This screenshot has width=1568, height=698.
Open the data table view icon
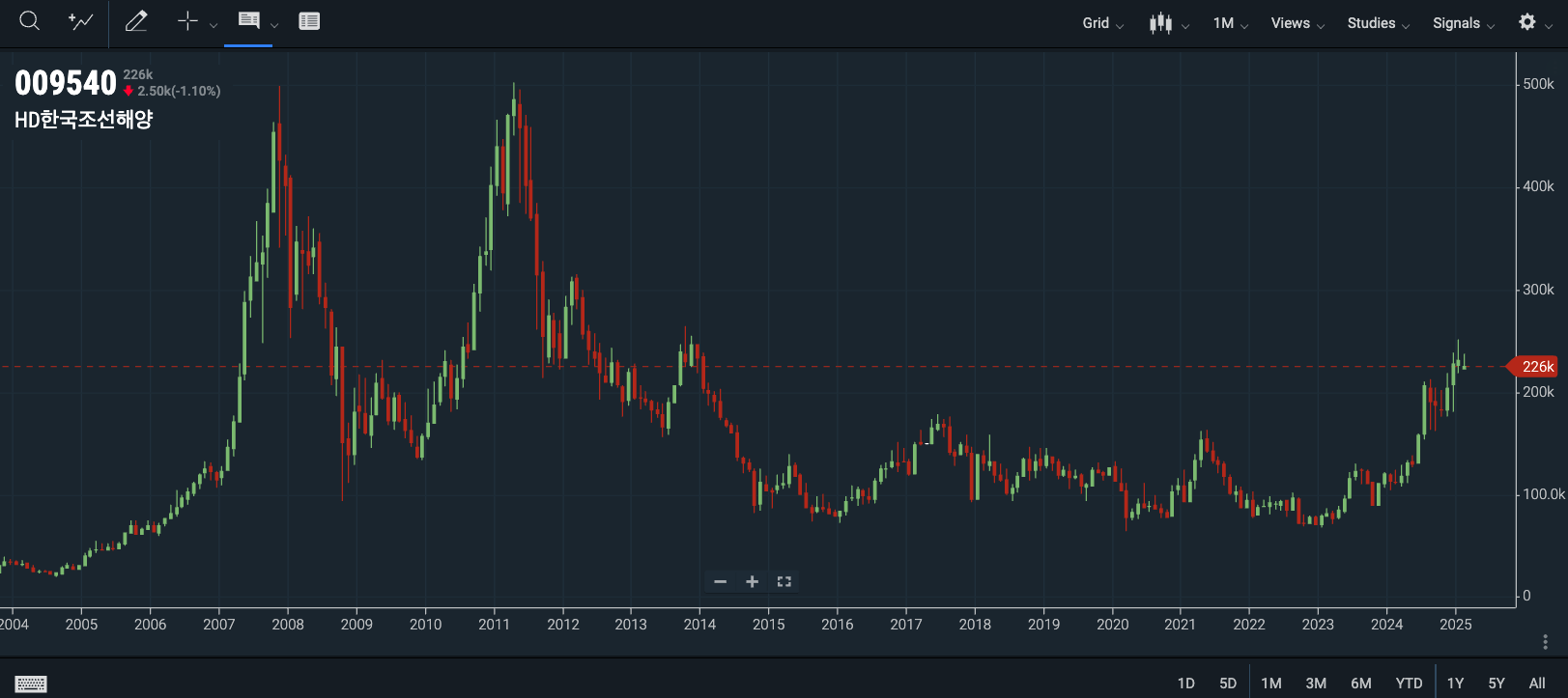click(x=309, y=21)
